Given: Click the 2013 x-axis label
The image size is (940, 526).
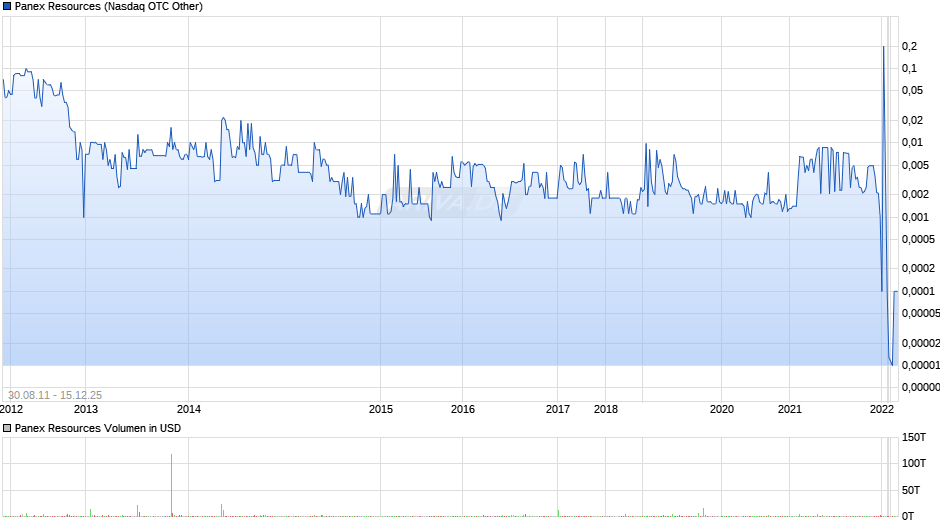Looking at the screenshot, I should point(86,409).
